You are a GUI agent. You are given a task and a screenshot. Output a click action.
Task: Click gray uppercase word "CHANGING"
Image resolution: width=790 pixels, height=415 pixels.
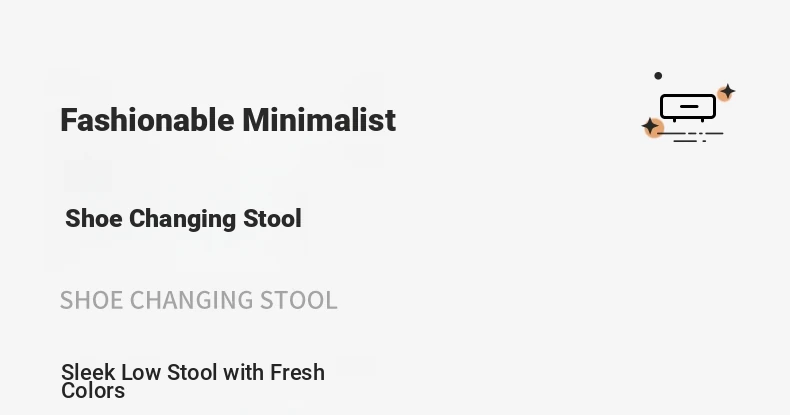click(x=192, y=300)
